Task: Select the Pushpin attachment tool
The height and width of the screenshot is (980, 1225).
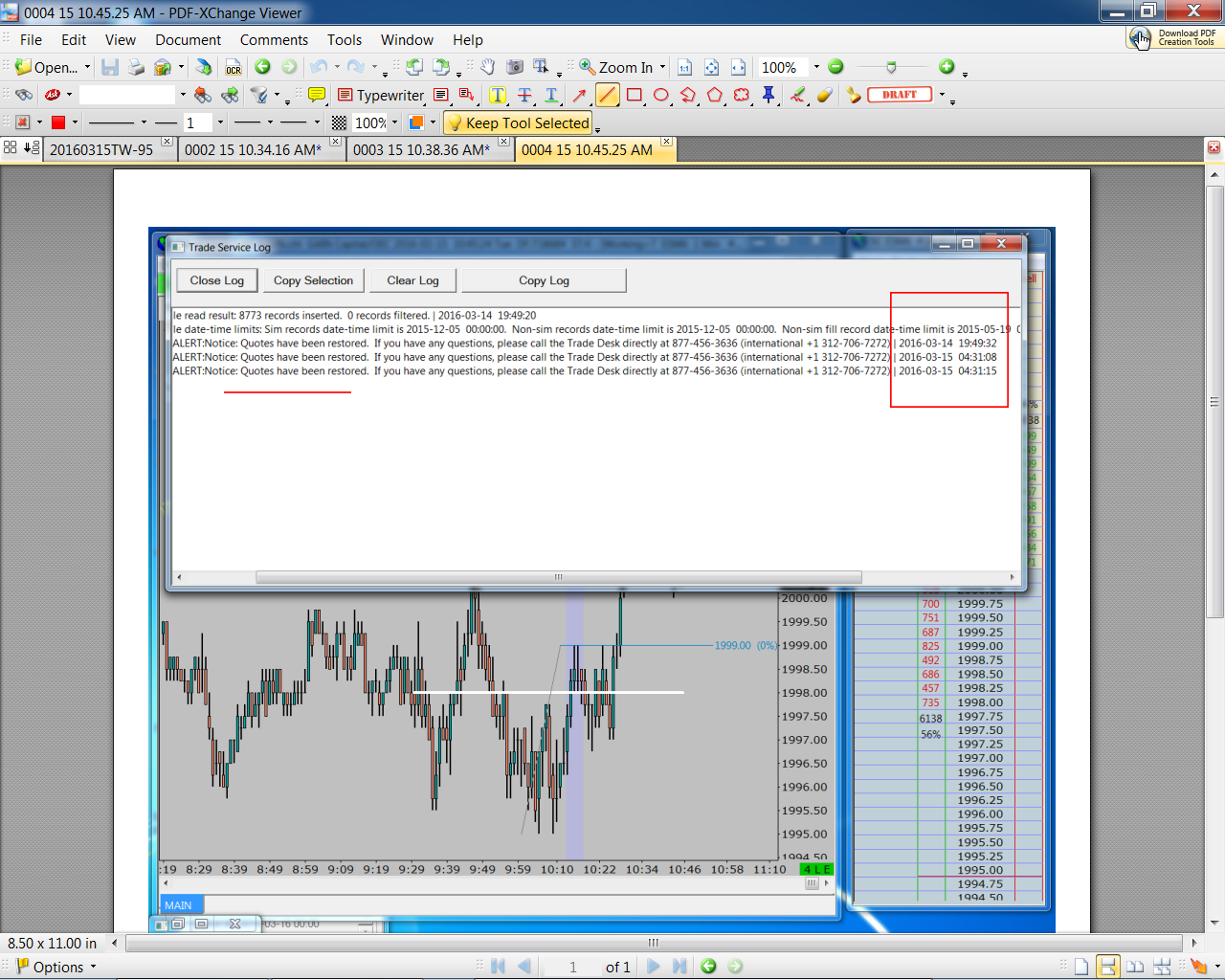Action: (768, 95)
